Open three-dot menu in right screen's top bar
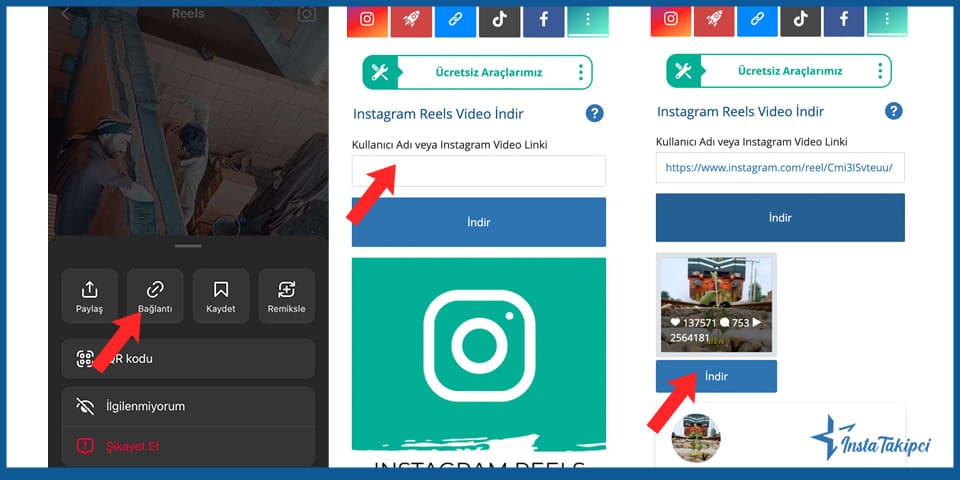Viewport: 960px width, 480px height. (x=887, y=21)
